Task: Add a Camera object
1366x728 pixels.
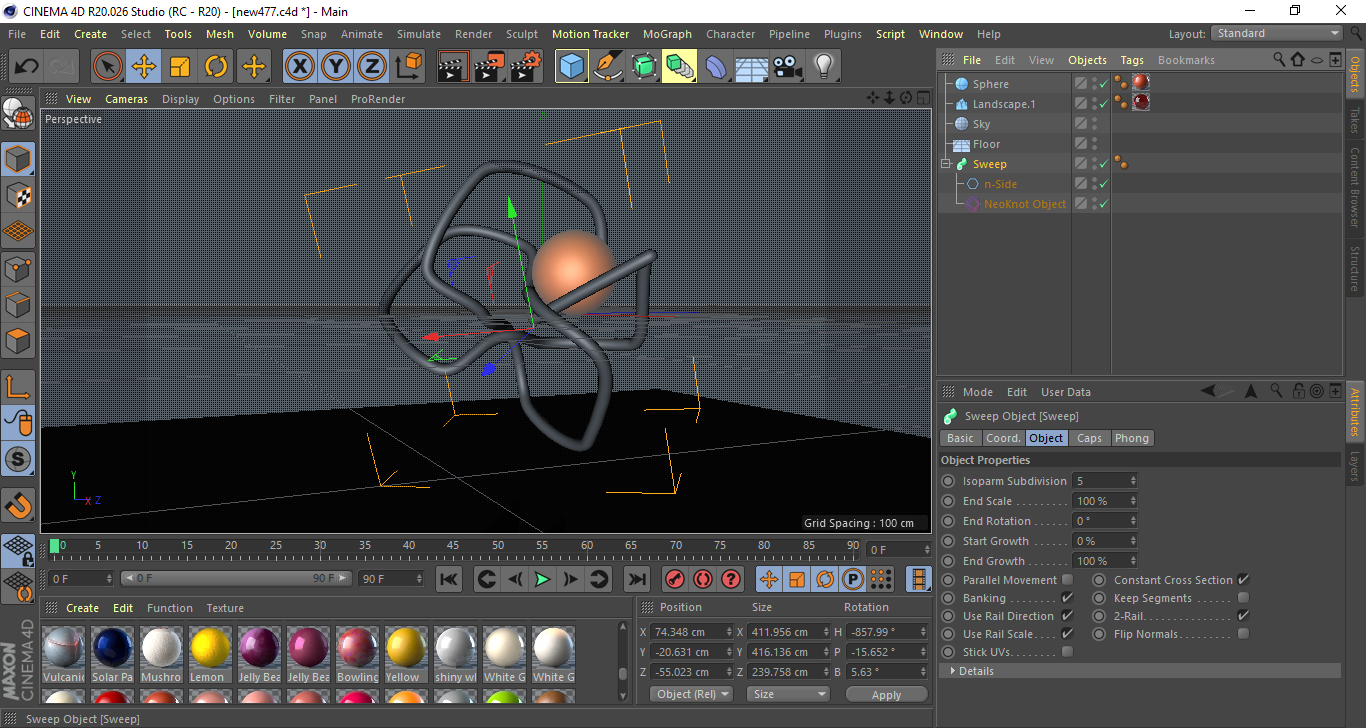Action: [x=788, y=67]
